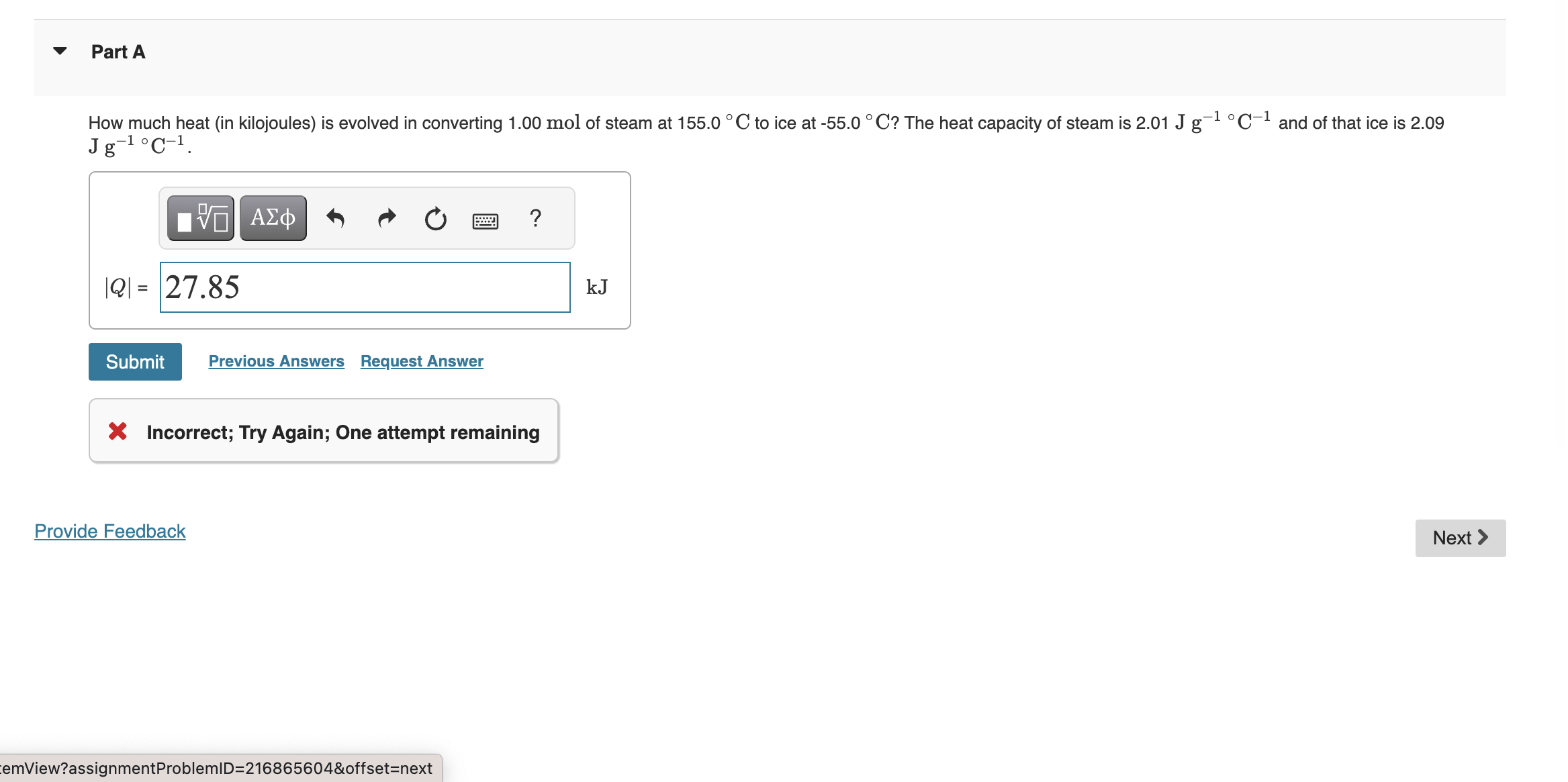1568x782 pixels.
Task: Click the Submit button
Action: pyautogui.click(x=134, y=360)
